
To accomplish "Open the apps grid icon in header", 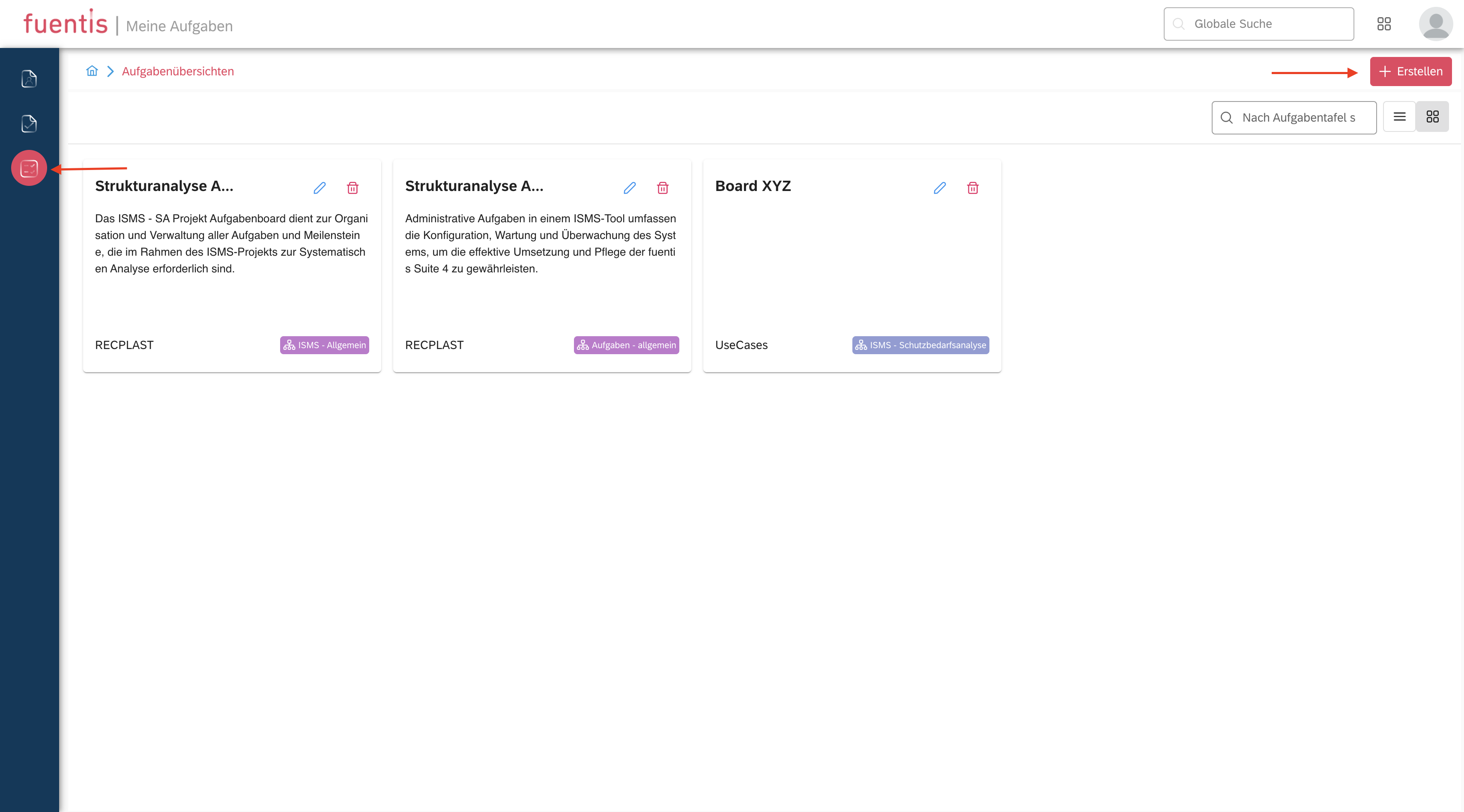I will pos(1384,24).
